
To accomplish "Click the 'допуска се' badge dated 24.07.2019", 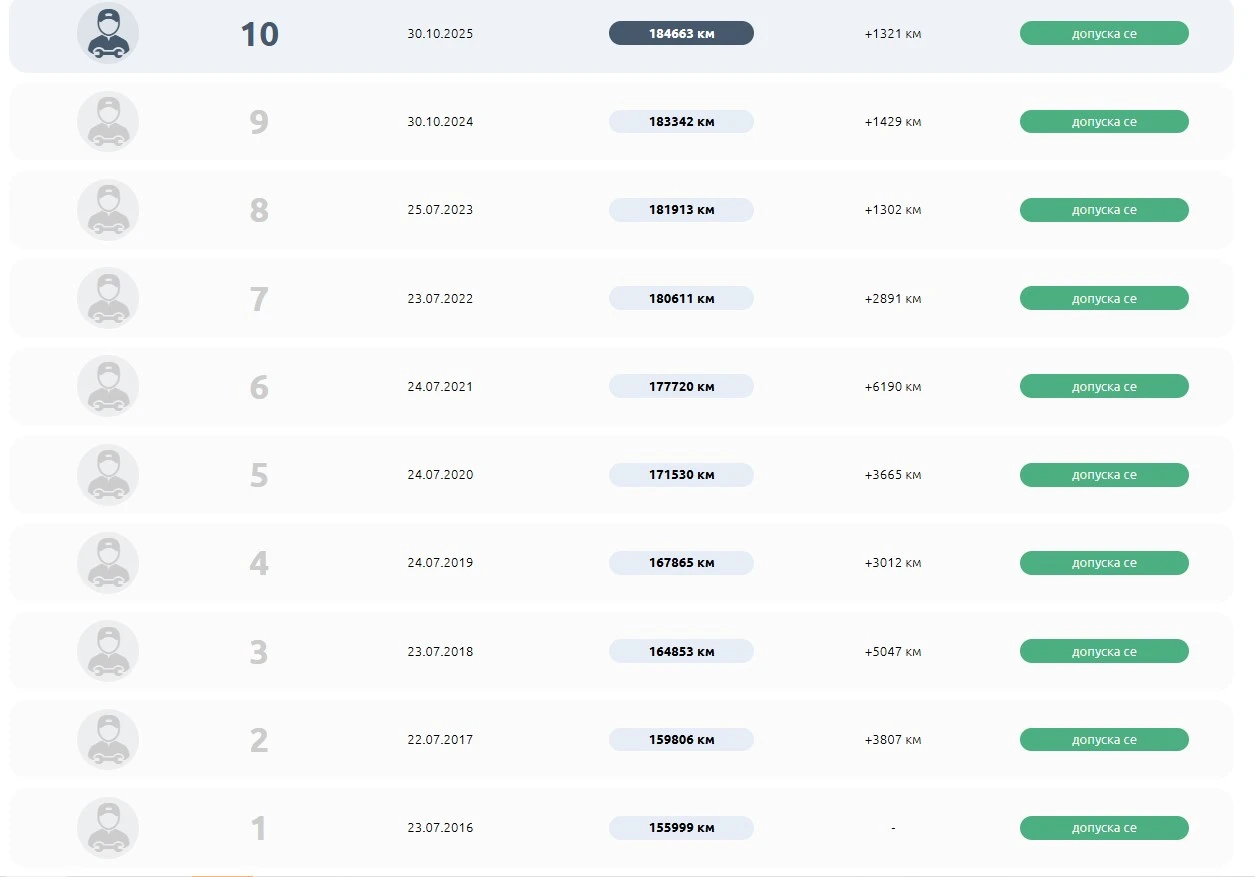I will 1104,563.
